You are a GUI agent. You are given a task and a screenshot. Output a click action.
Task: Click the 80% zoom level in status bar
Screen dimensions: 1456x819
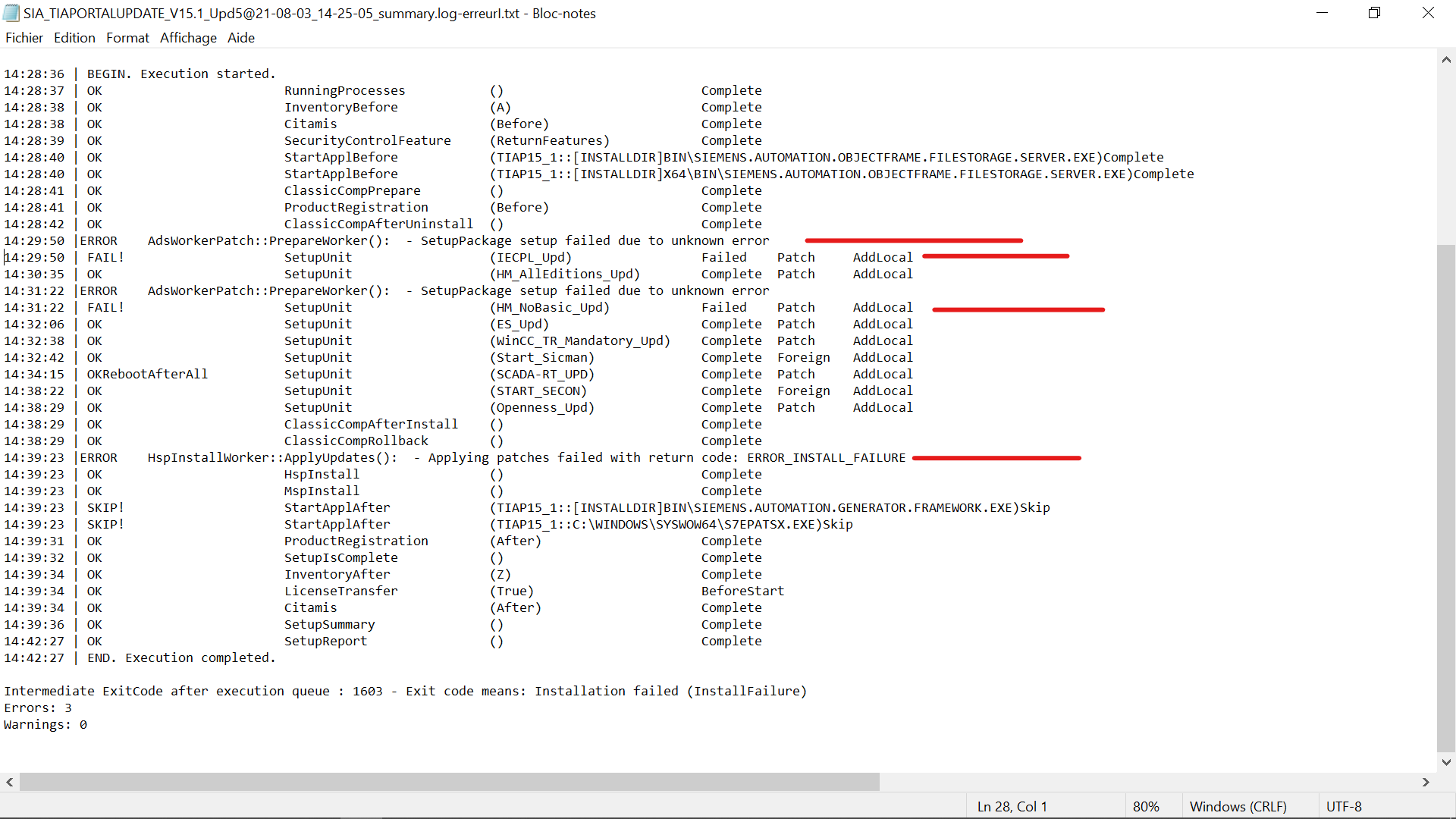[1145, 807]
